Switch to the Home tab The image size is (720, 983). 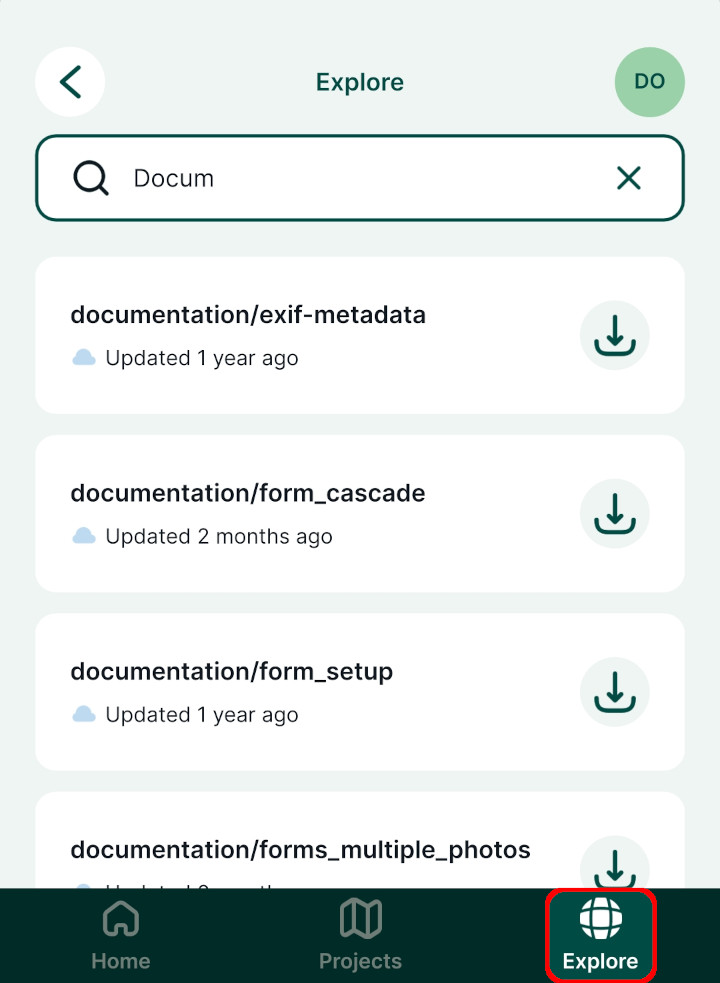[x=120, y=935]
